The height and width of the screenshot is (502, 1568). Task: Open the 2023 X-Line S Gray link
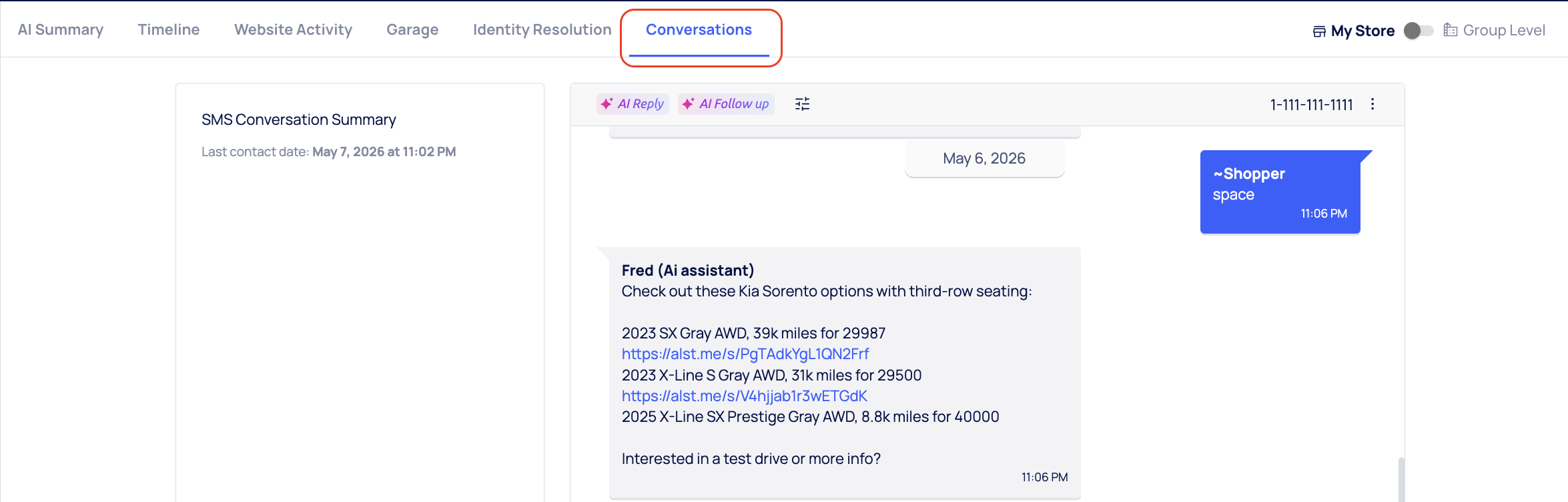745,396
